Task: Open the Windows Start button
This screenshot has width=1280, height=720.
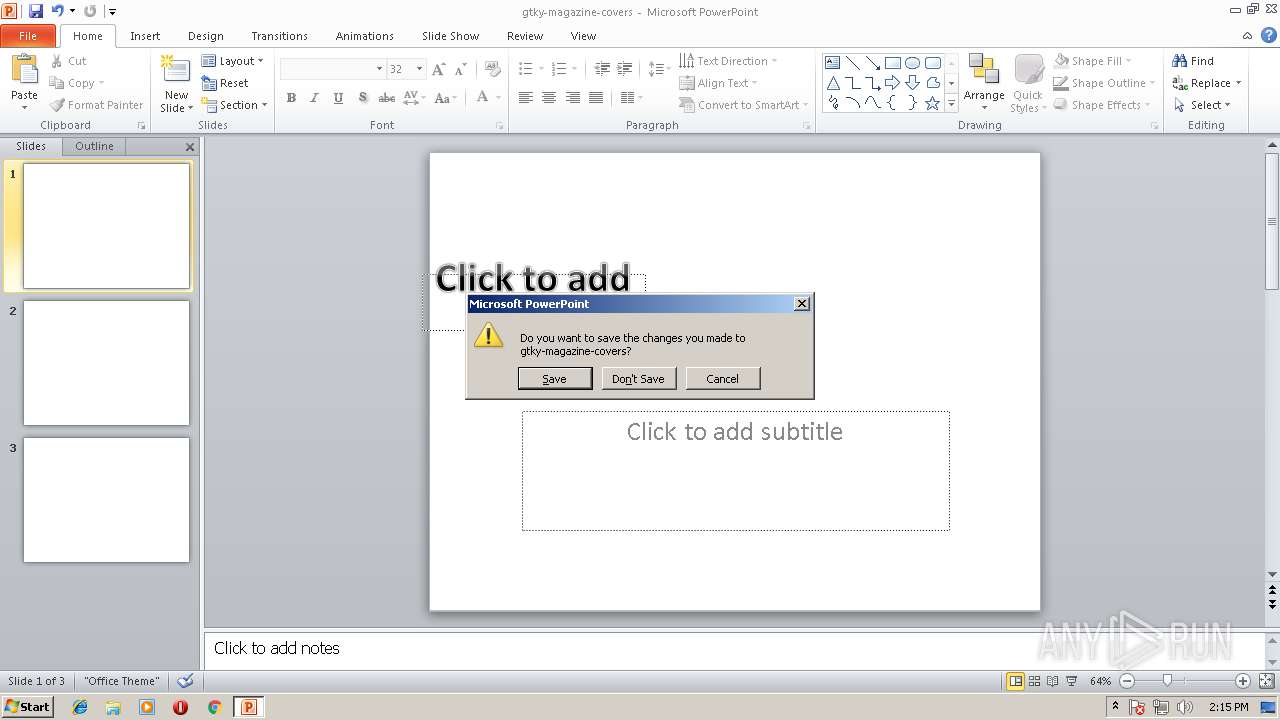Action: click(x=27, y=707)
